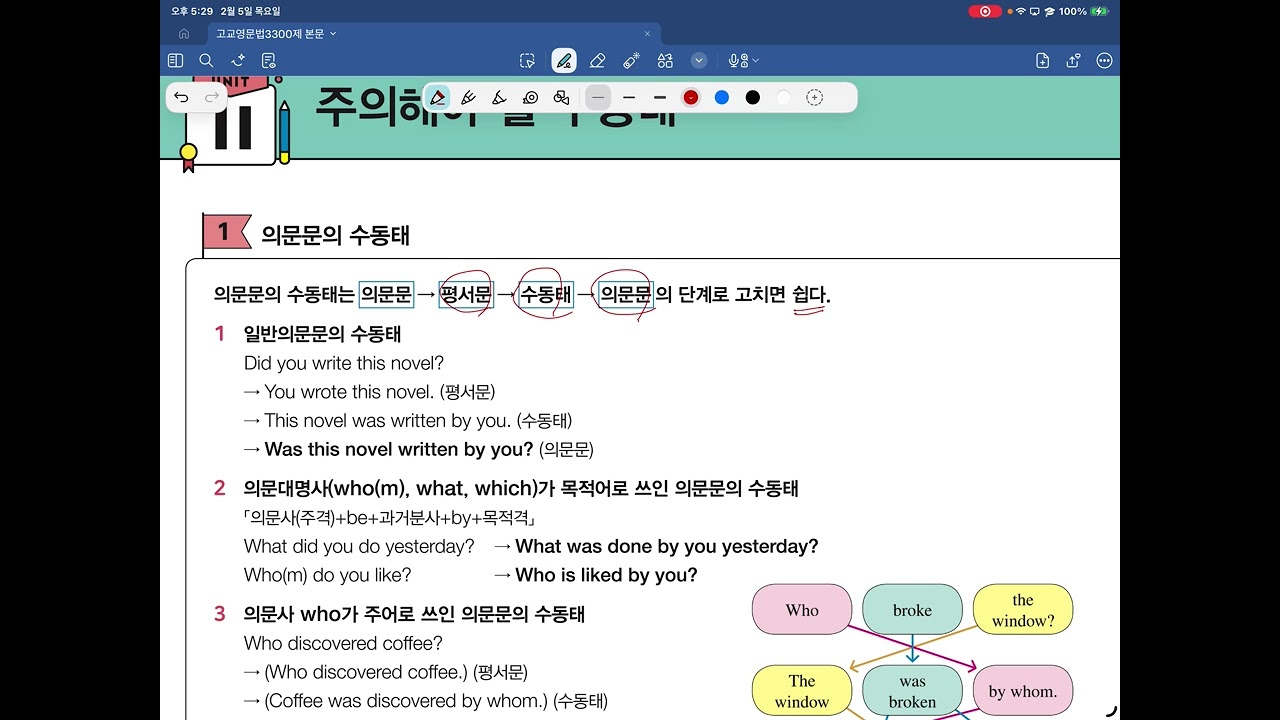Tap the sentence Was this novel written by you?

point(399,449)
